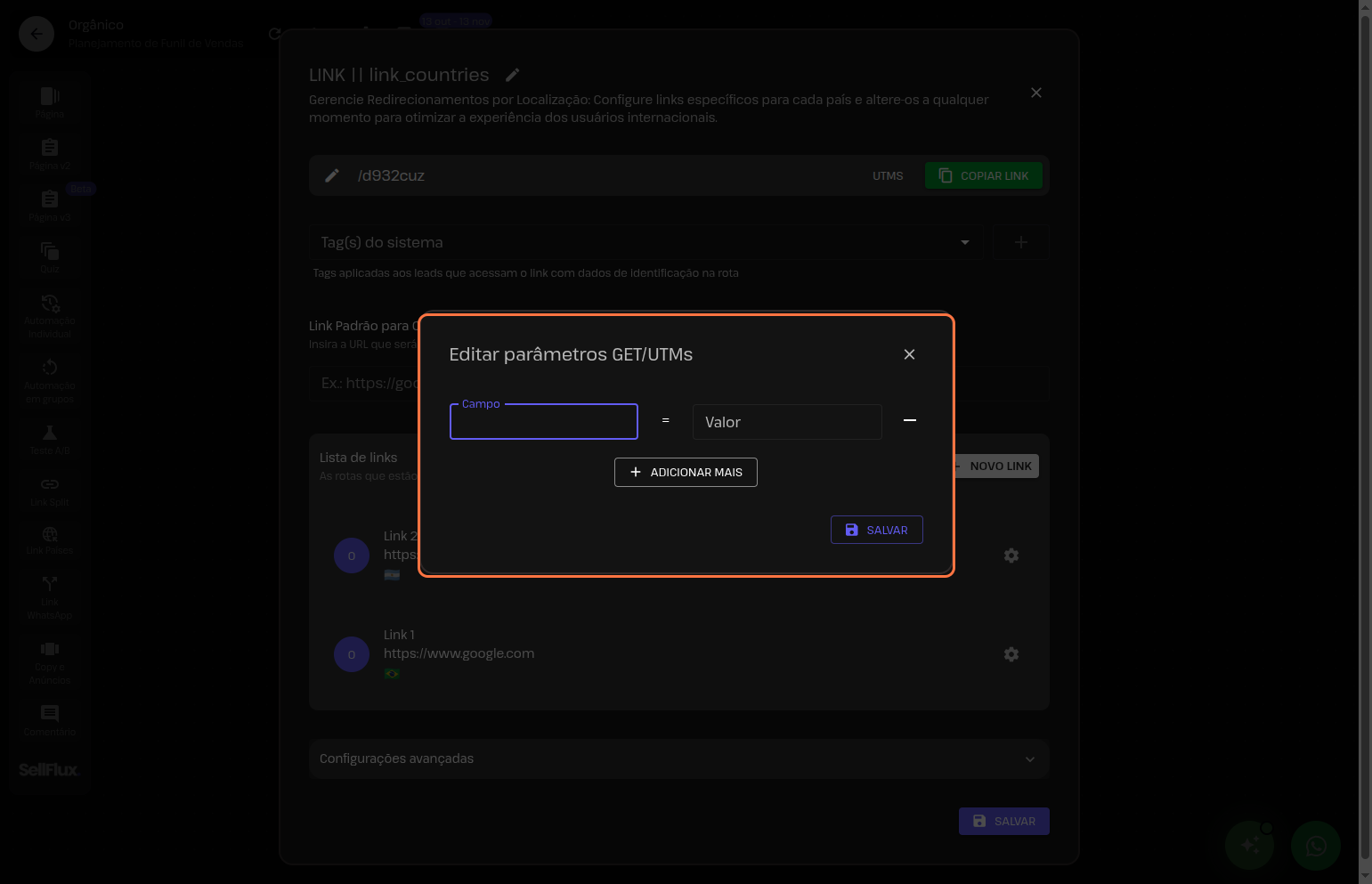Screen dimensions: 1372x884
Task: Open settings gear for Link 1
Action: click(1011, 654)
